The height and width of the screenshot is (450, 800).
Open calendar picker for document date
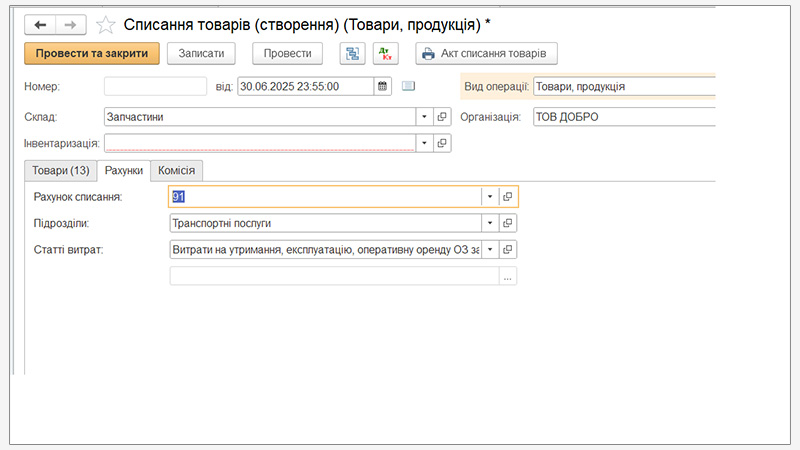pyautogui.click(x=382, y=86)
